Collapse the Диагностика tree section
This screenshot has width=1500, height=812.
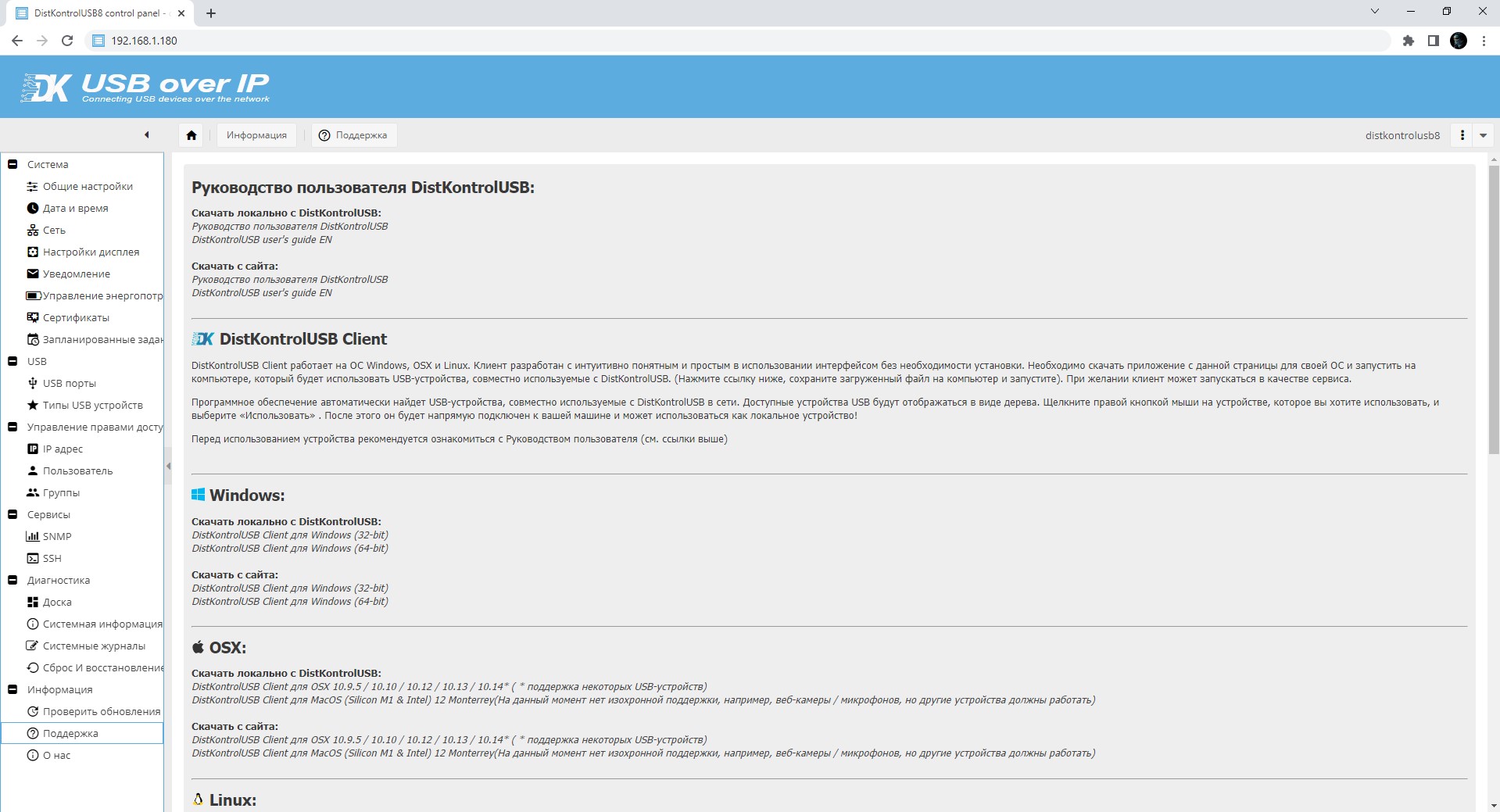tap(12, 580)
